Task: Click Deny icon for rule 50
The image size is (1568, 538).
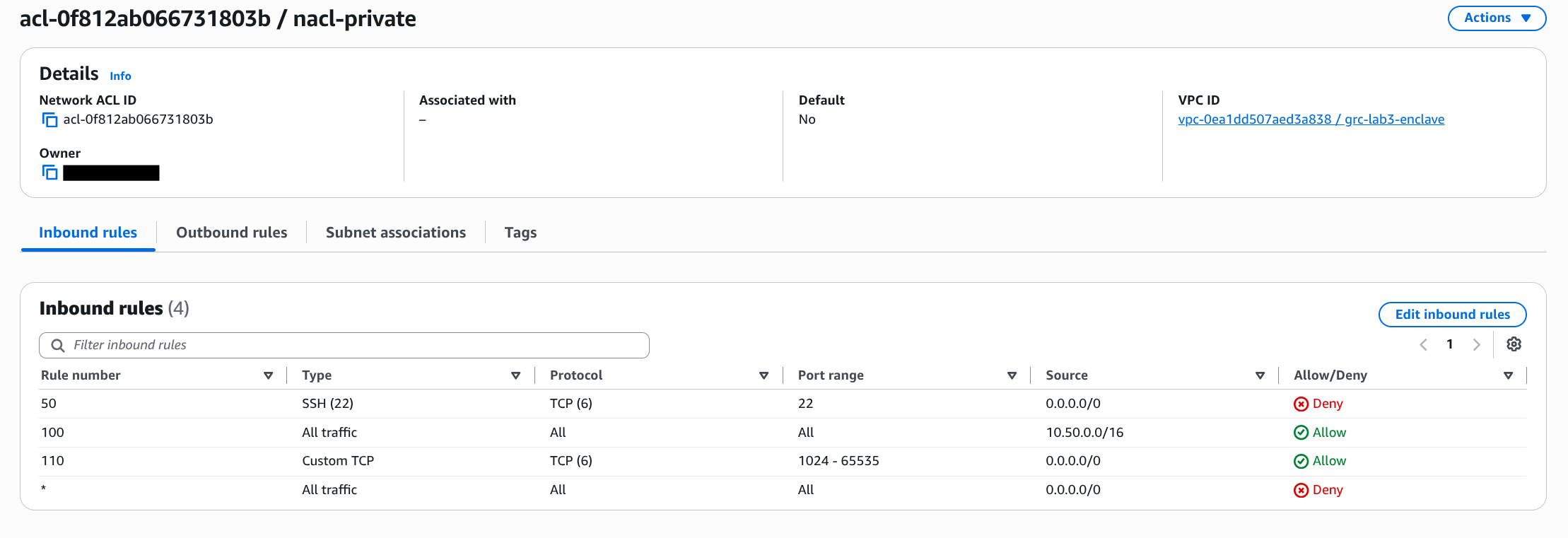Action: (x=1301, y=404)
